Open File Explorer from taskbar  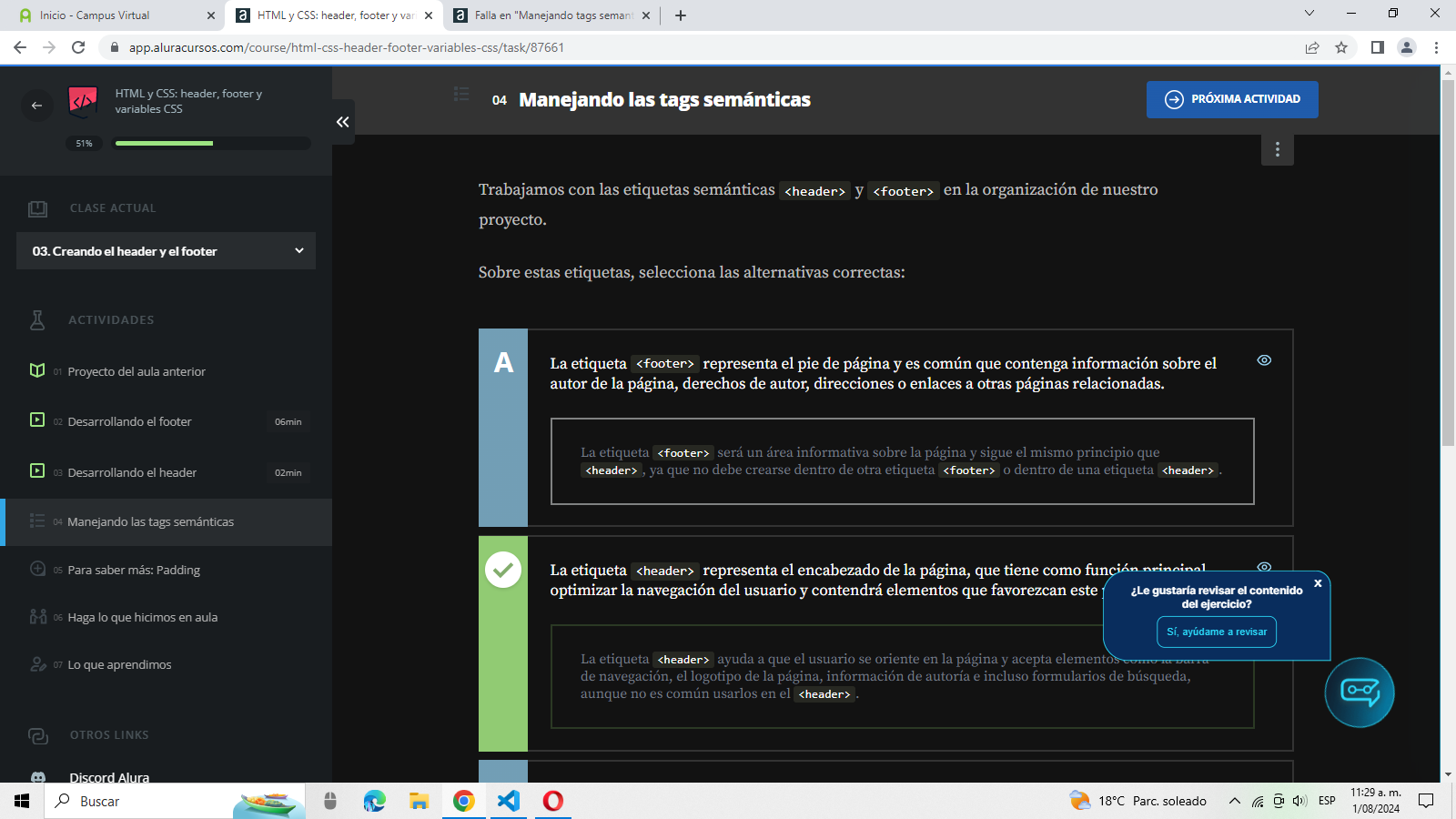tap(419, 801)
